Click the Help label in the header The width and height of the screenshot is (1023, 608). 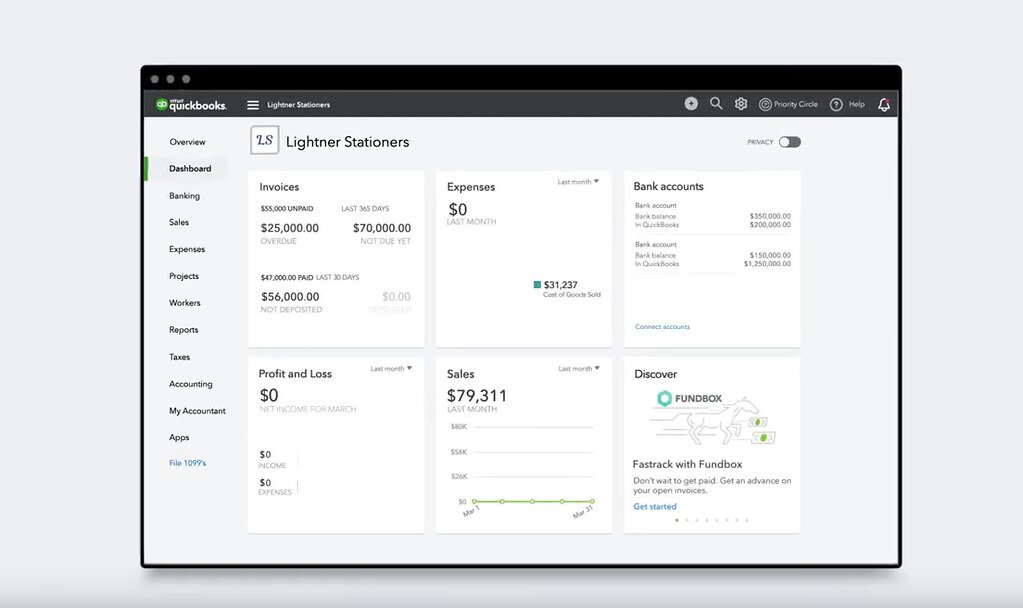coord(857,104)
